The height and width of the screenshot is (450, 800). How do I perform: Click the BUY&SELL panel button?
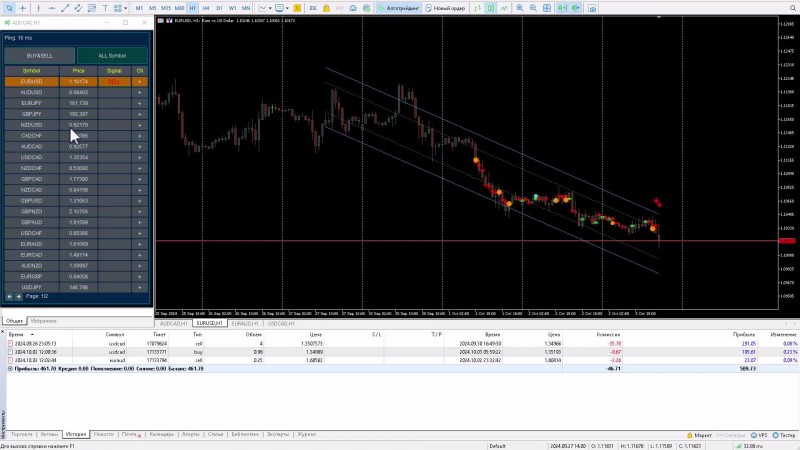click(40, 56)
